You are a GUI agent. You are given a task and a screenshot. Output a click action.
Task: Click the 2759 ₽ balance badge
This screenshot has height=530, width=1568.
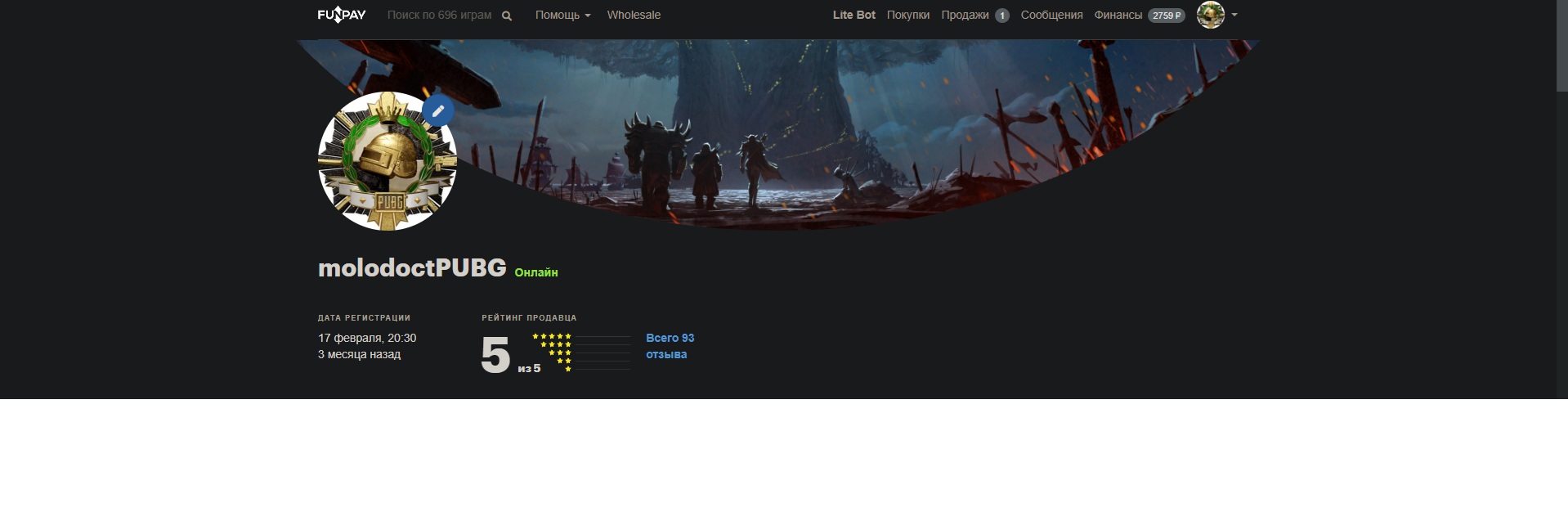1167,16
